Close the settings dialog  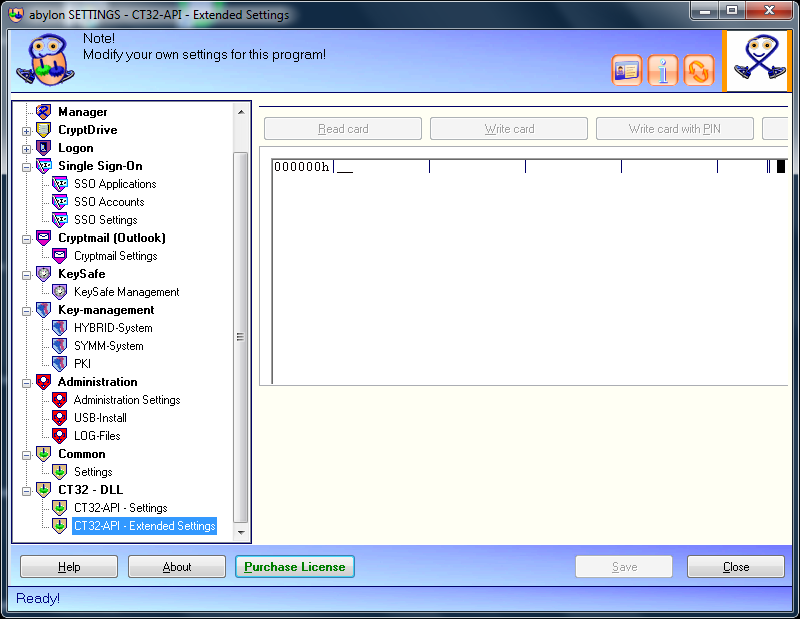coord(736,567)
